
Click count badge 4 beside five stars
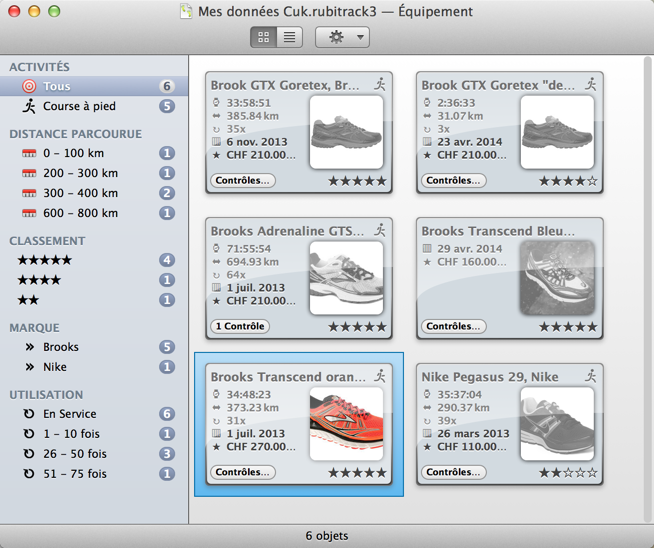[167, 260]
